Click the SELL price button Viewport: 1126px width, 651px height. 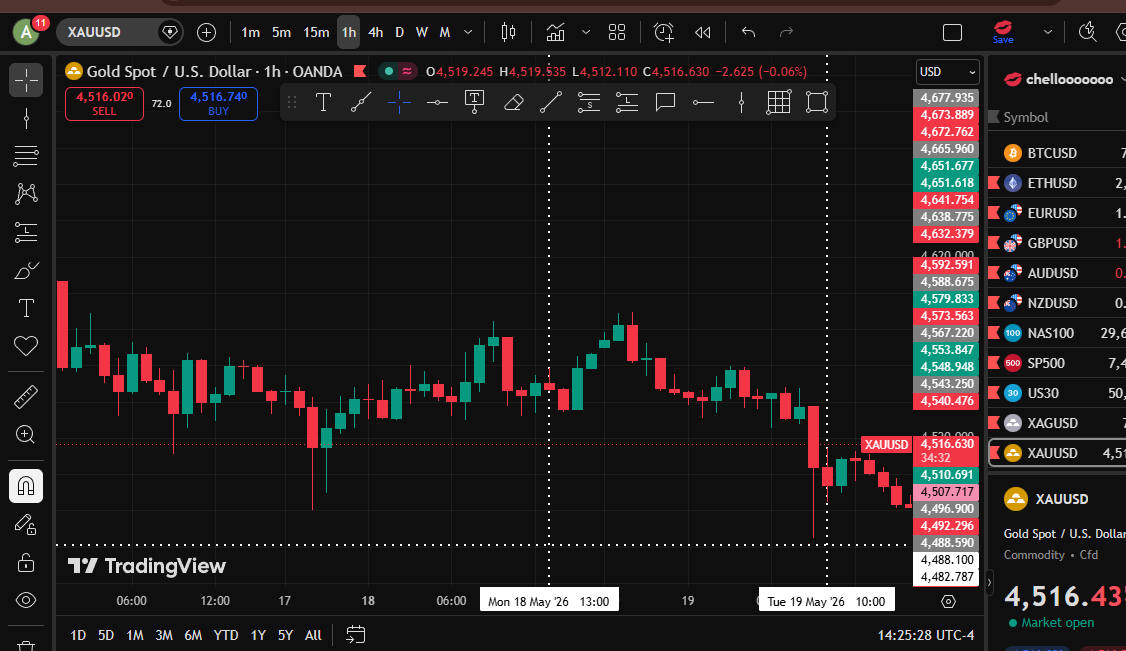click(104, 103)
